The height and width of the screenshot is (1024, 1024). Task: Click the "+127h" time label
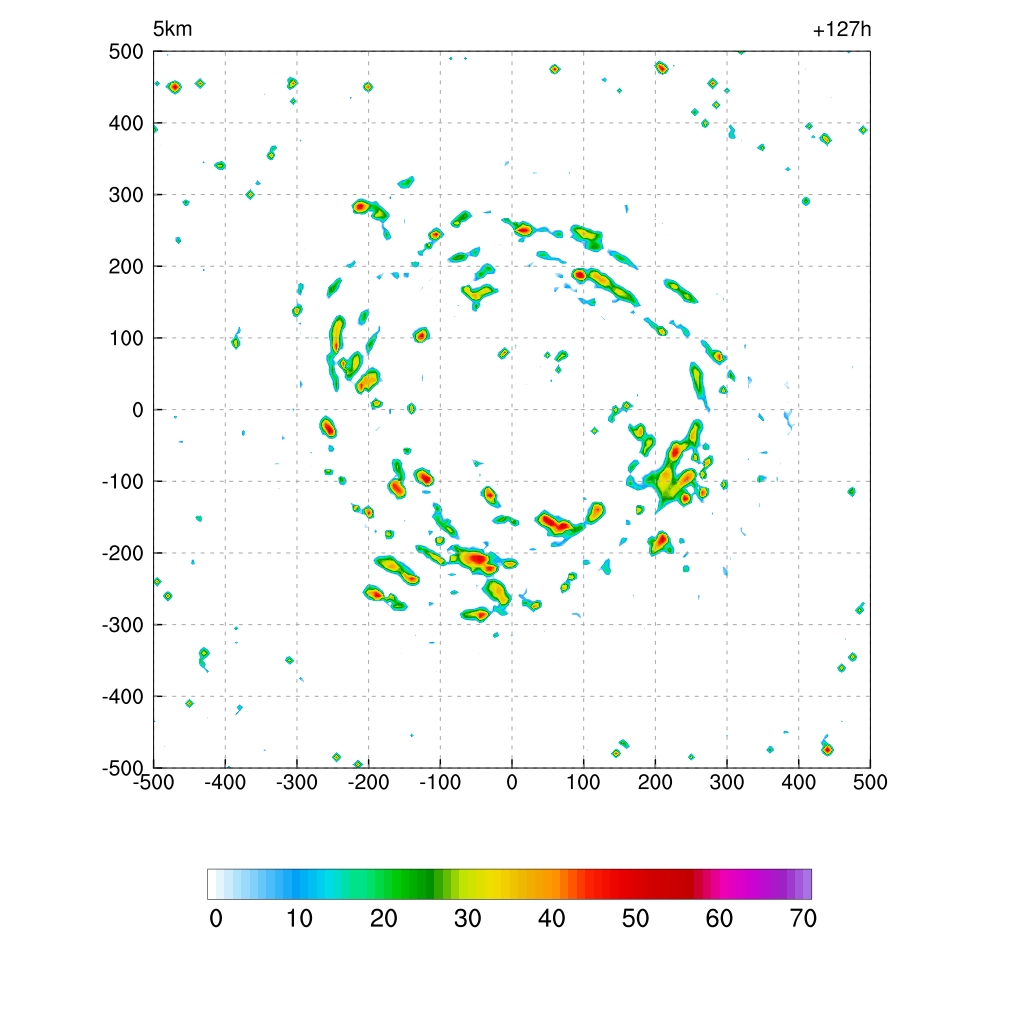click(x=842, y=29)
